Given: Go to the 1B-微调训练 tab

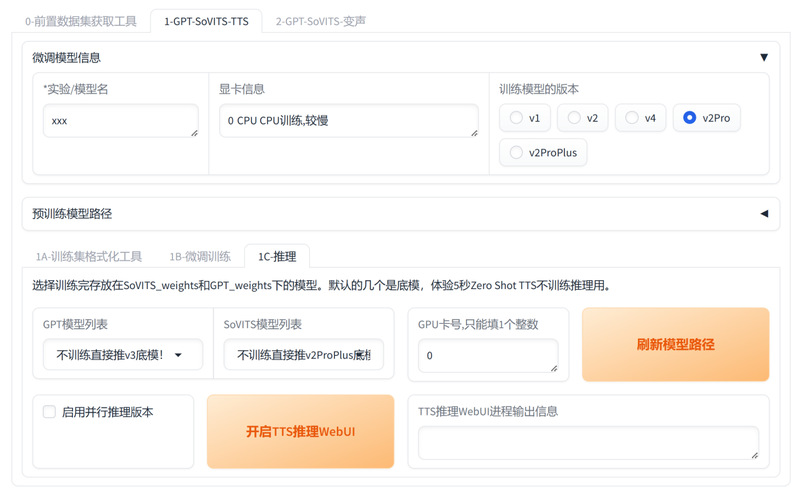Looking at the screenshot, I should [x=200, y=256].
